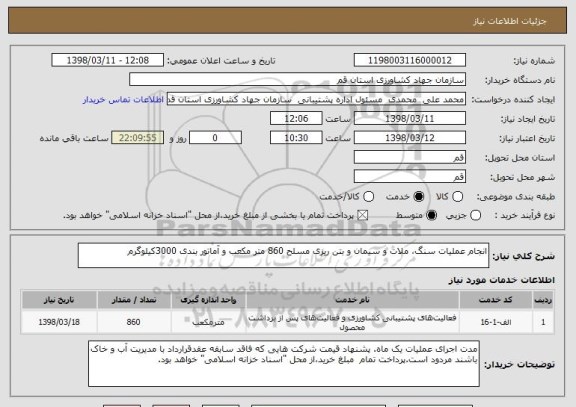The height and width of the screenshot is (407, 576).
Task: Open buyer contact info link اطلاعات تماس خریدار
Action: pos(123,100)
